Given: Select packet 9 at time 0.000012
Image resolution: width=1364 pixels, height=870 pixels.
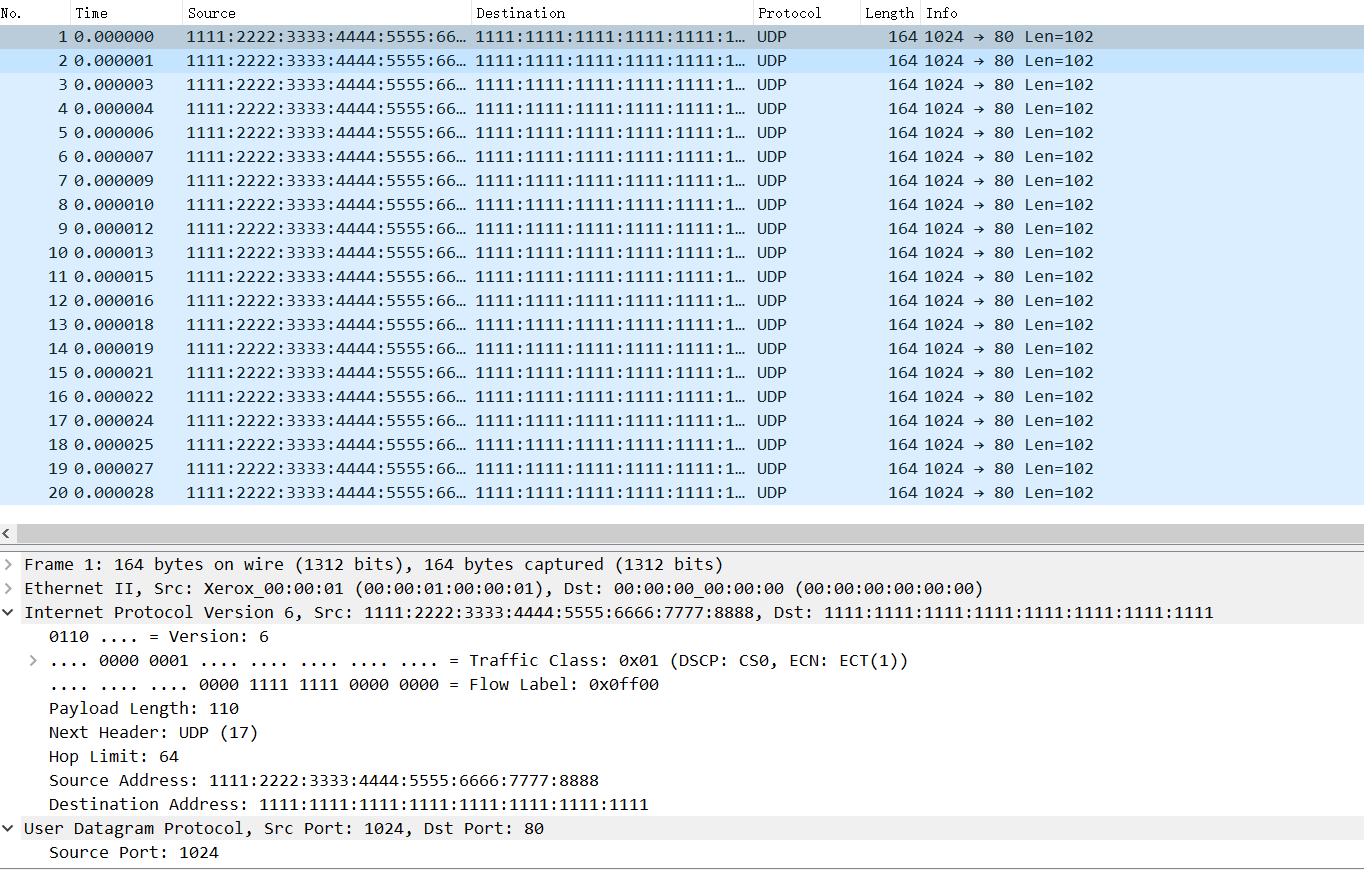Looking at the screenshot, I should (682, 229).
